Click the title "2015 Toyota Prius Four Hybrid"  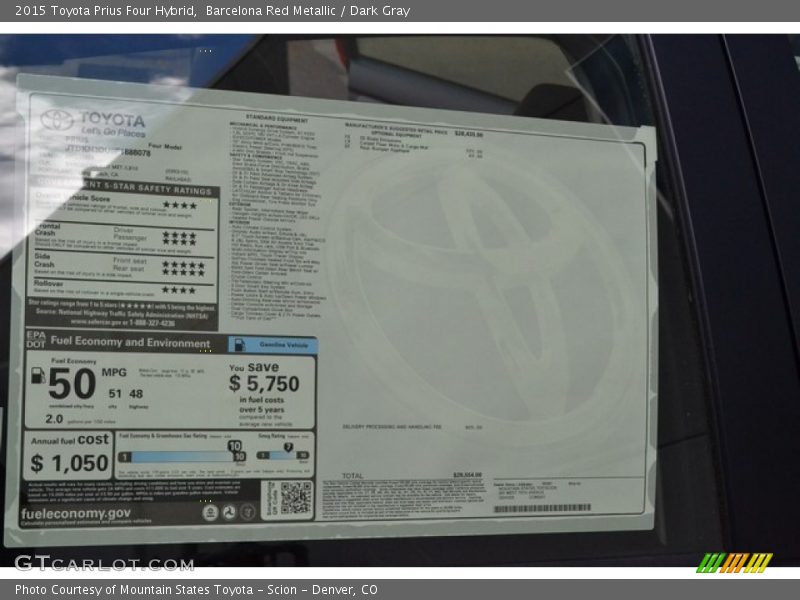[x=106, y=11]
